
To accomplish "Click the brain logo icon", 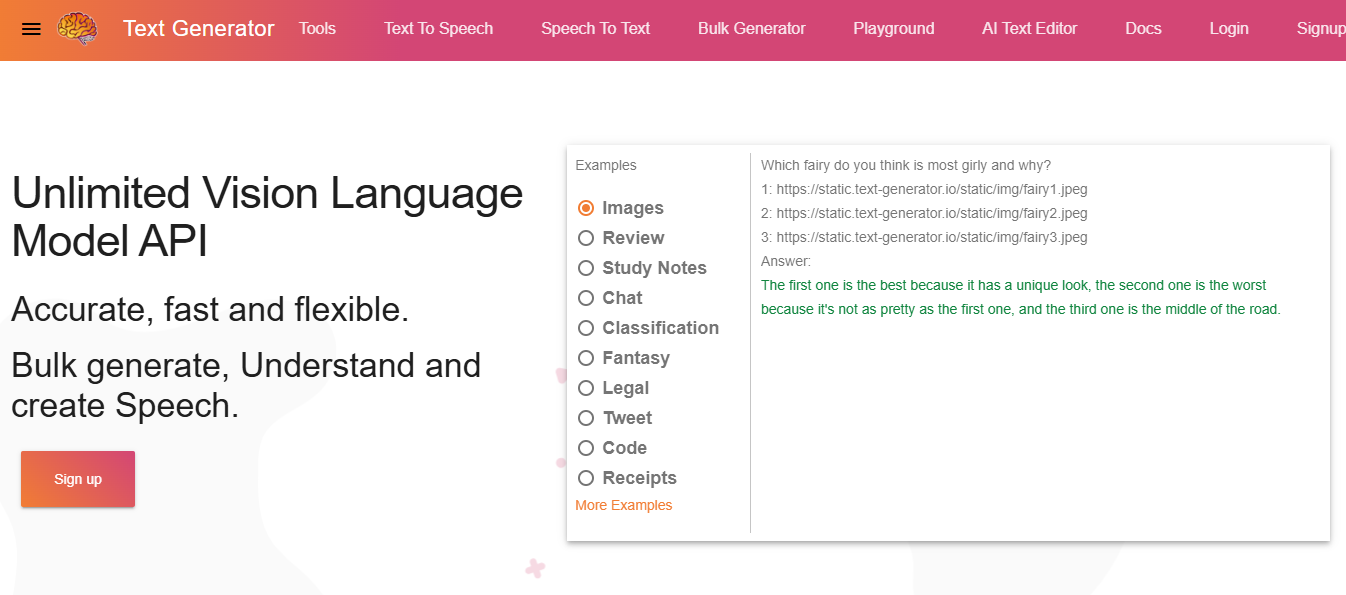I will (77, 29).
